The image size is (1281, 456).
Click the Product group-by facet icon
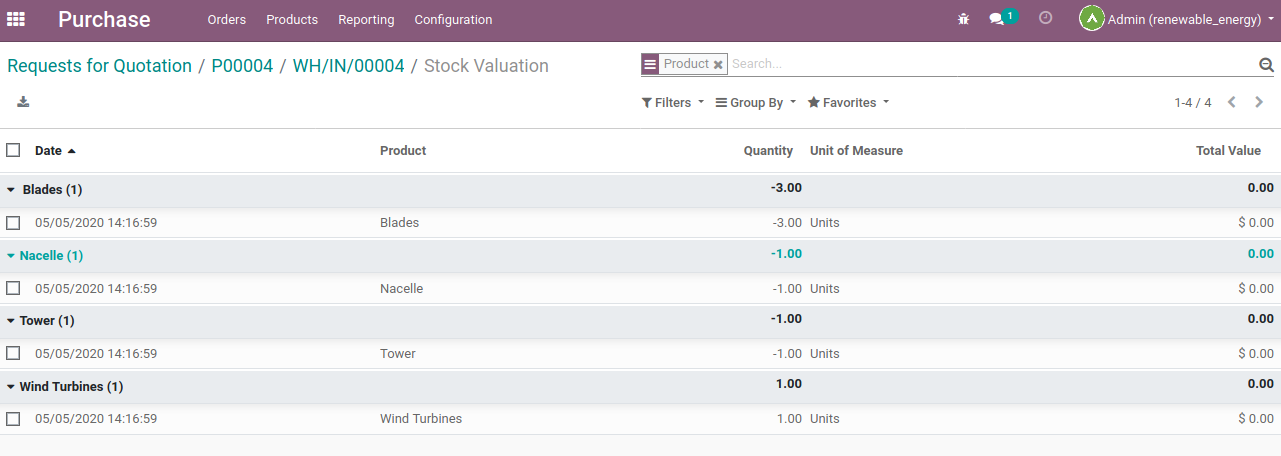650,64
